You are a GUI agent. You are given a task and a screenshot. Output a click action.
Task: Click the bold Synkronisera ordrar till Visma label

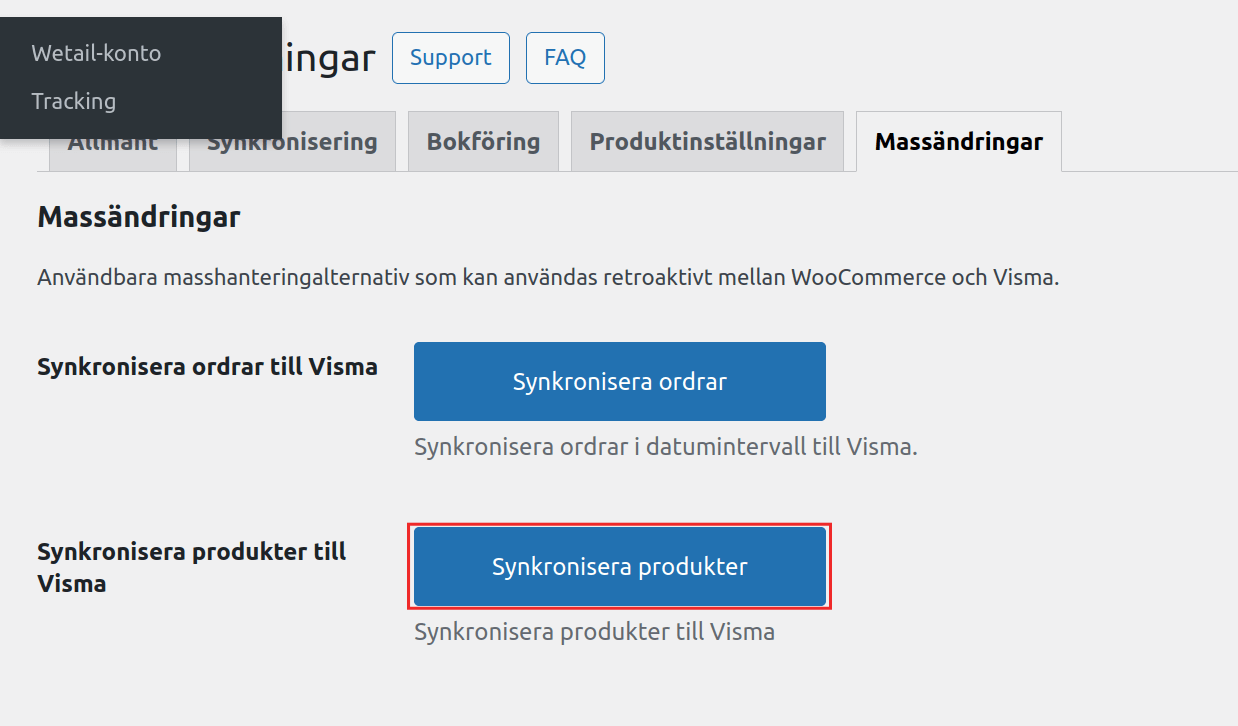pos(207,367)
